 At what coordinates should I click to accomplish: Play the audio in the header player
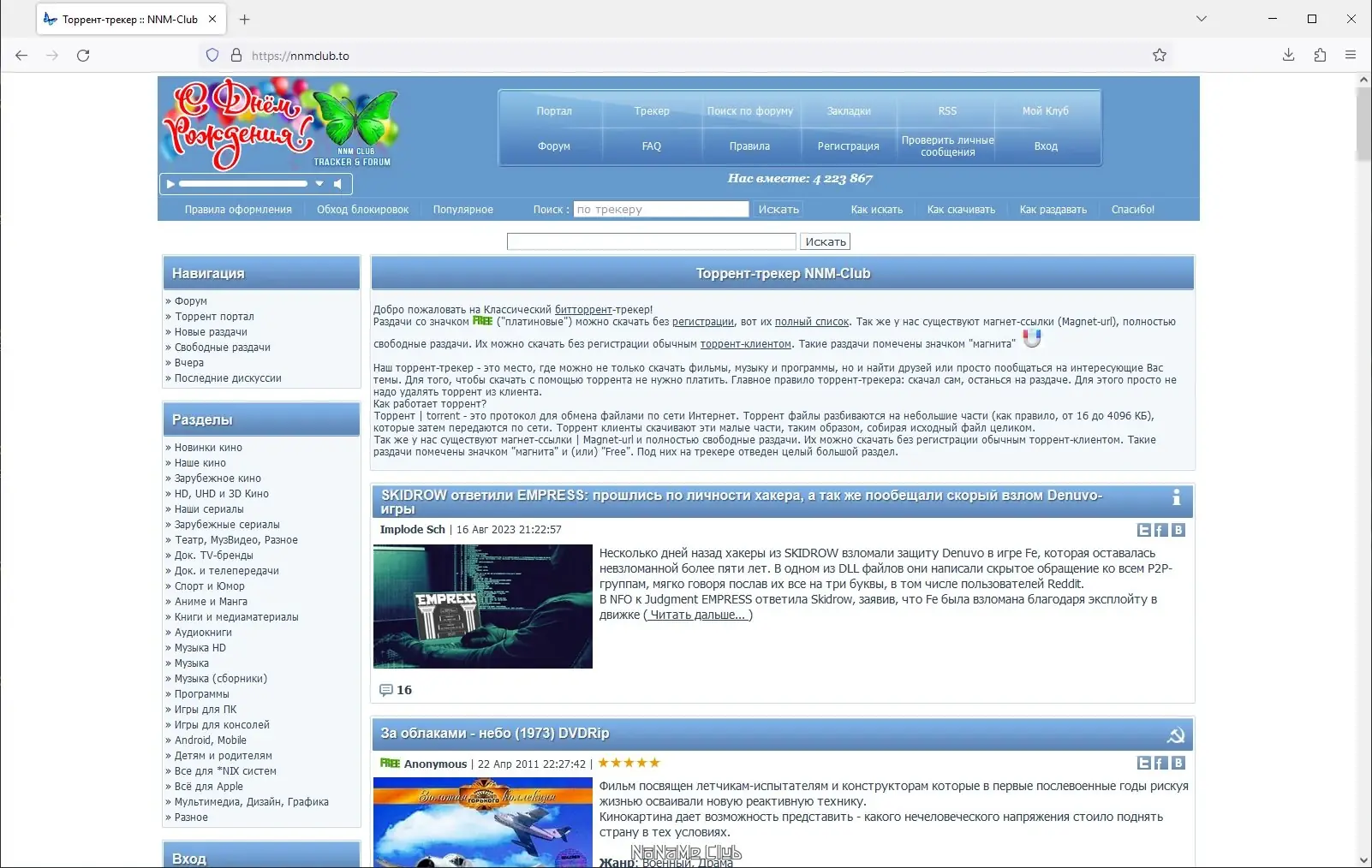click(170, 184)
